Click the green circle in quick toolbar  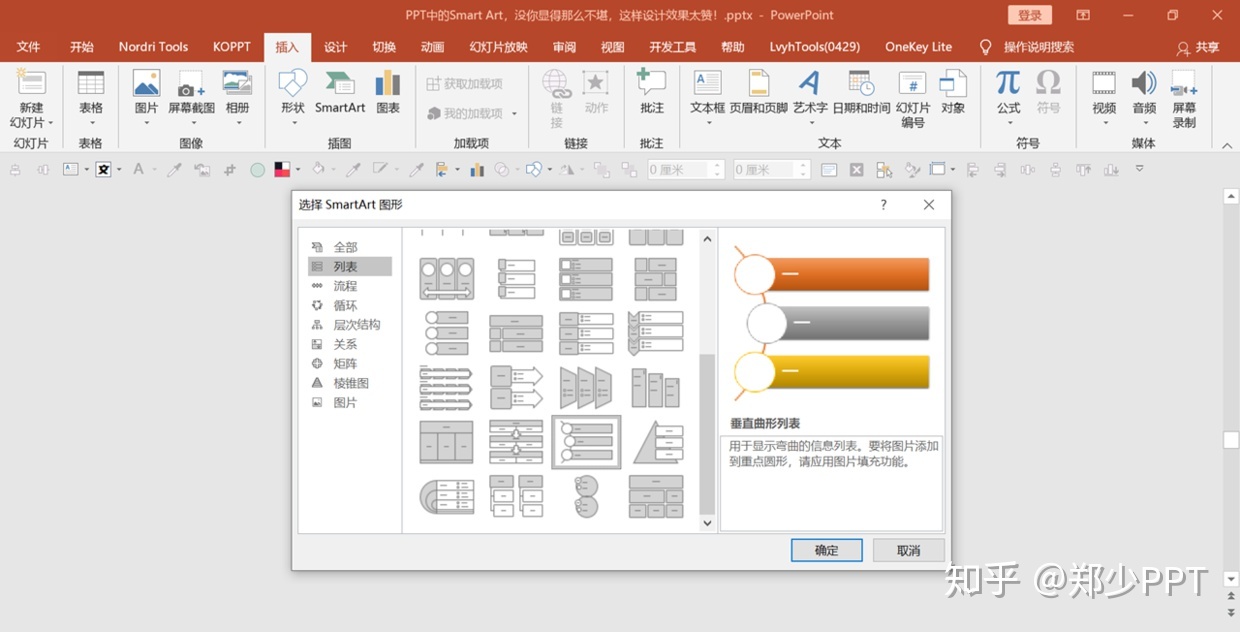point(257,170)
